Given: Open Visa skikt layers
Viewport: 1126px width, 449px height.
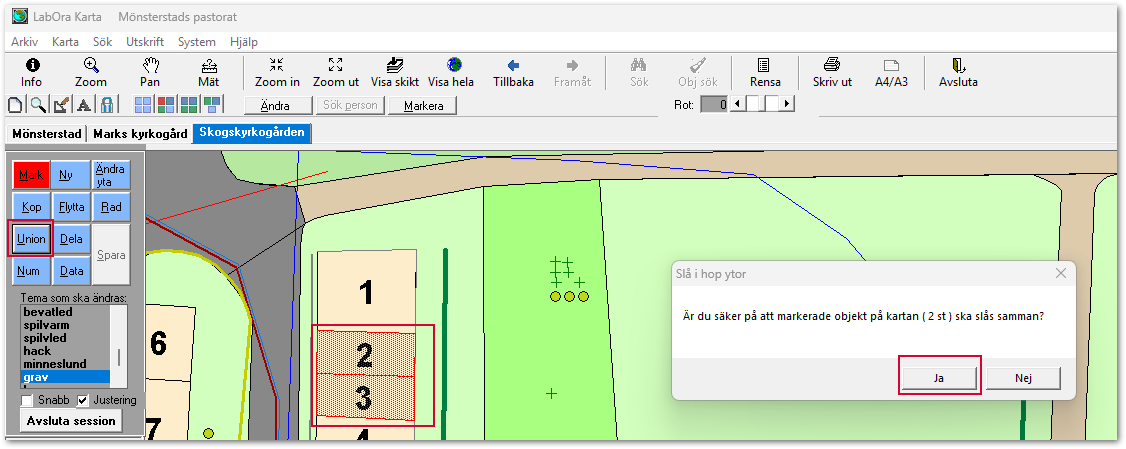Looking at the screenshot, I should 395,73.
